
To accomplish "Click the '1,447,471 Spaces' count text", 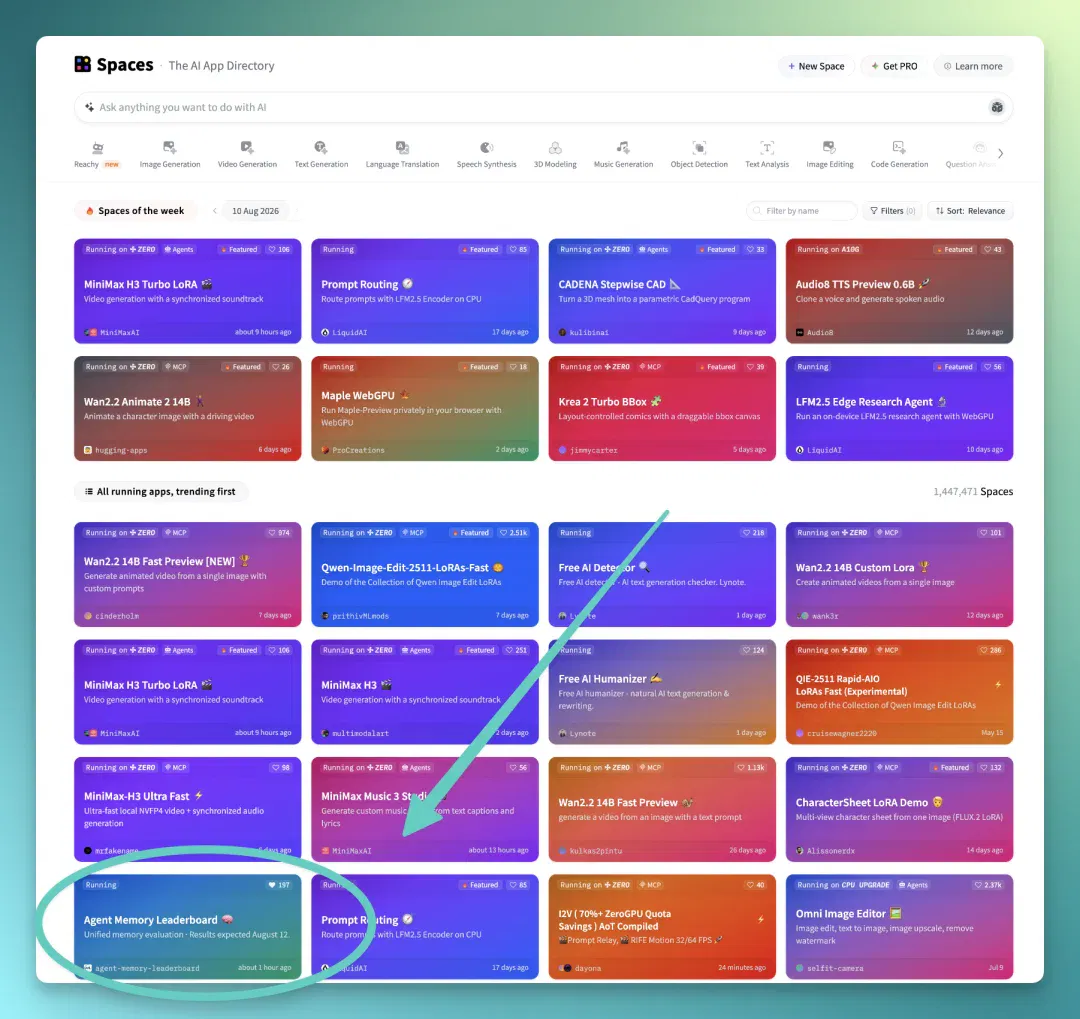I will pyautogui.click(x=973, y=491).
